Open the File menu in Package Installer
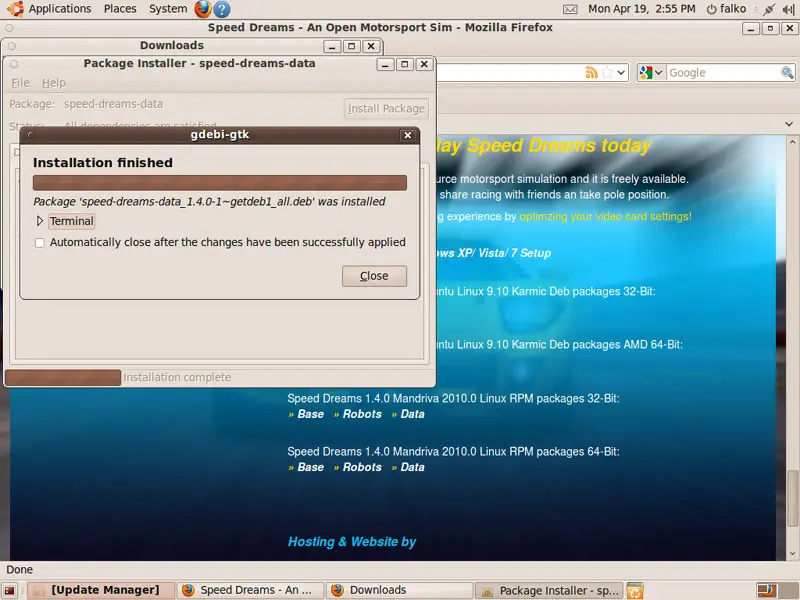Viewport: 800px width, 600px height. (20, 83)
